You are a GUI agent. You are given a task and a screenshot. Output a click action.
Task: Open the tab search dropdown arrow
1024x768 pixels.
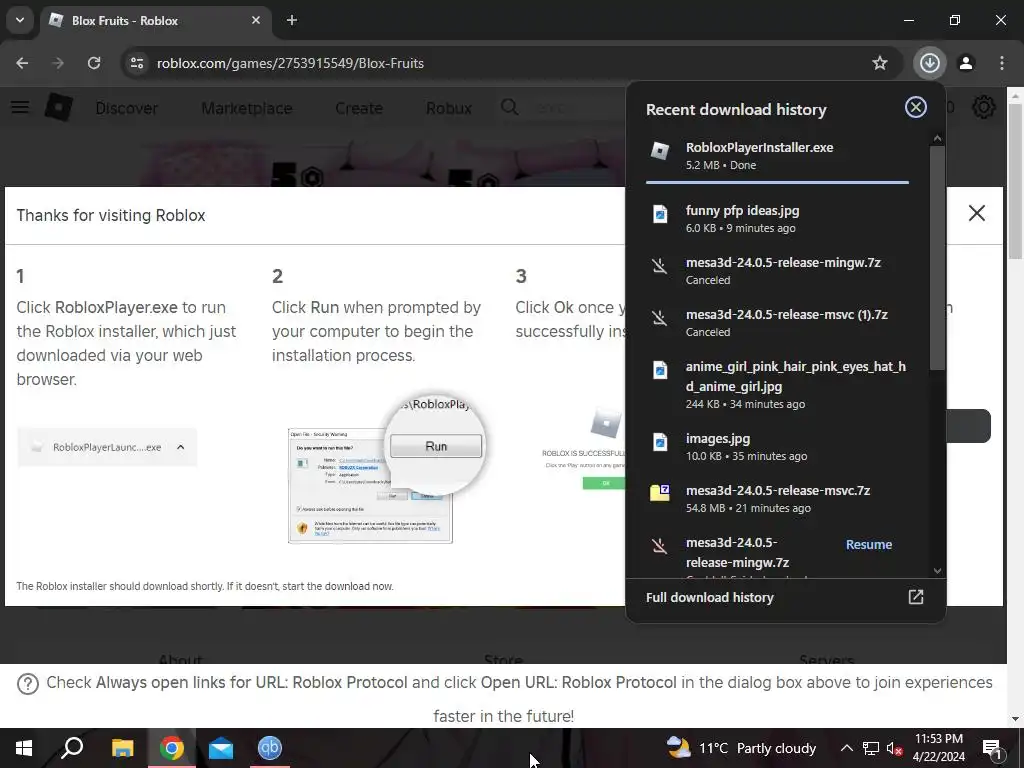tap(20, 20)
